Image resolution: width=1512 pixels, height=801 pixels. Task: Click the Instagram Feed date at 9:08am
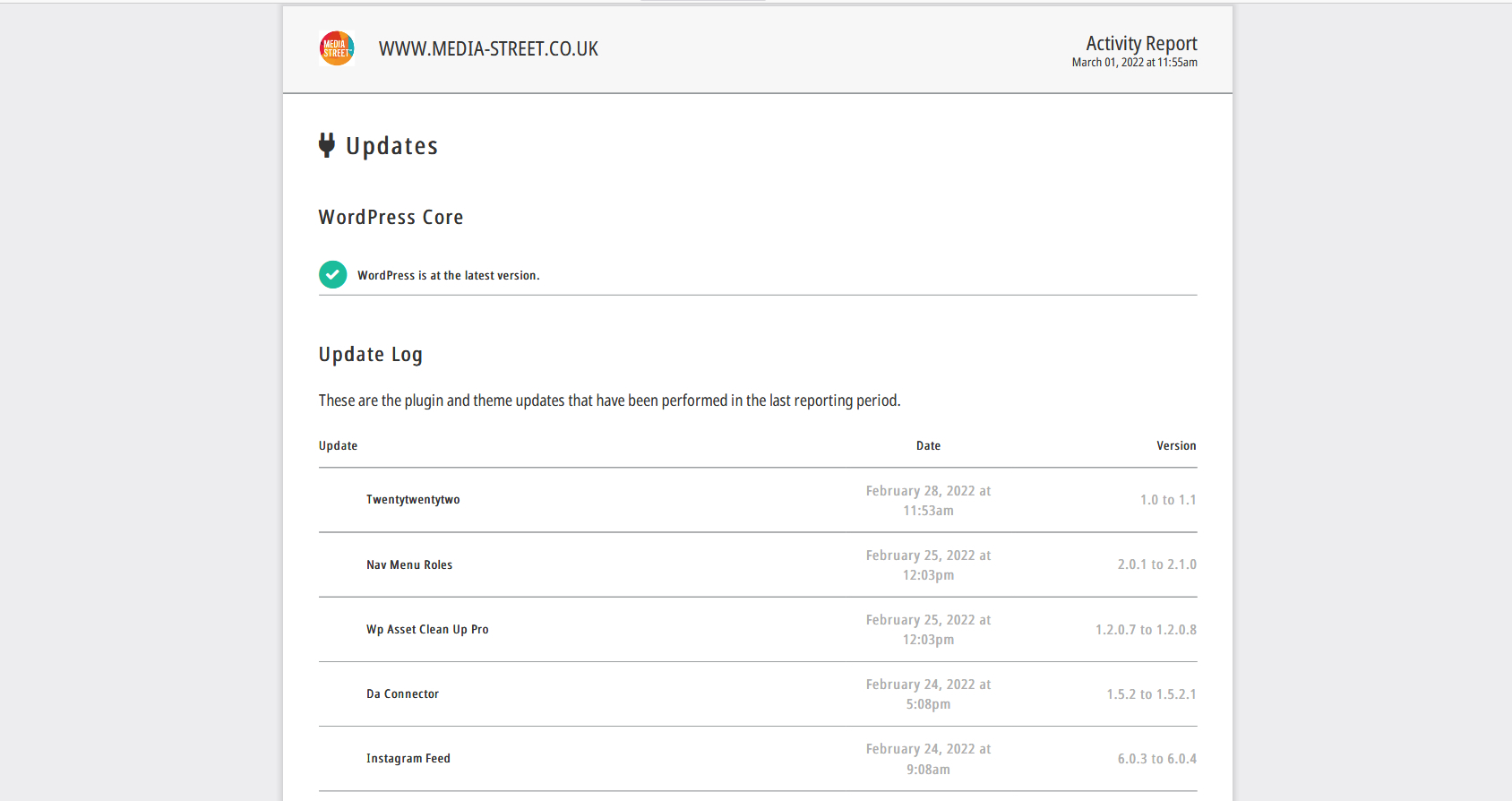(x=928, y=759)
